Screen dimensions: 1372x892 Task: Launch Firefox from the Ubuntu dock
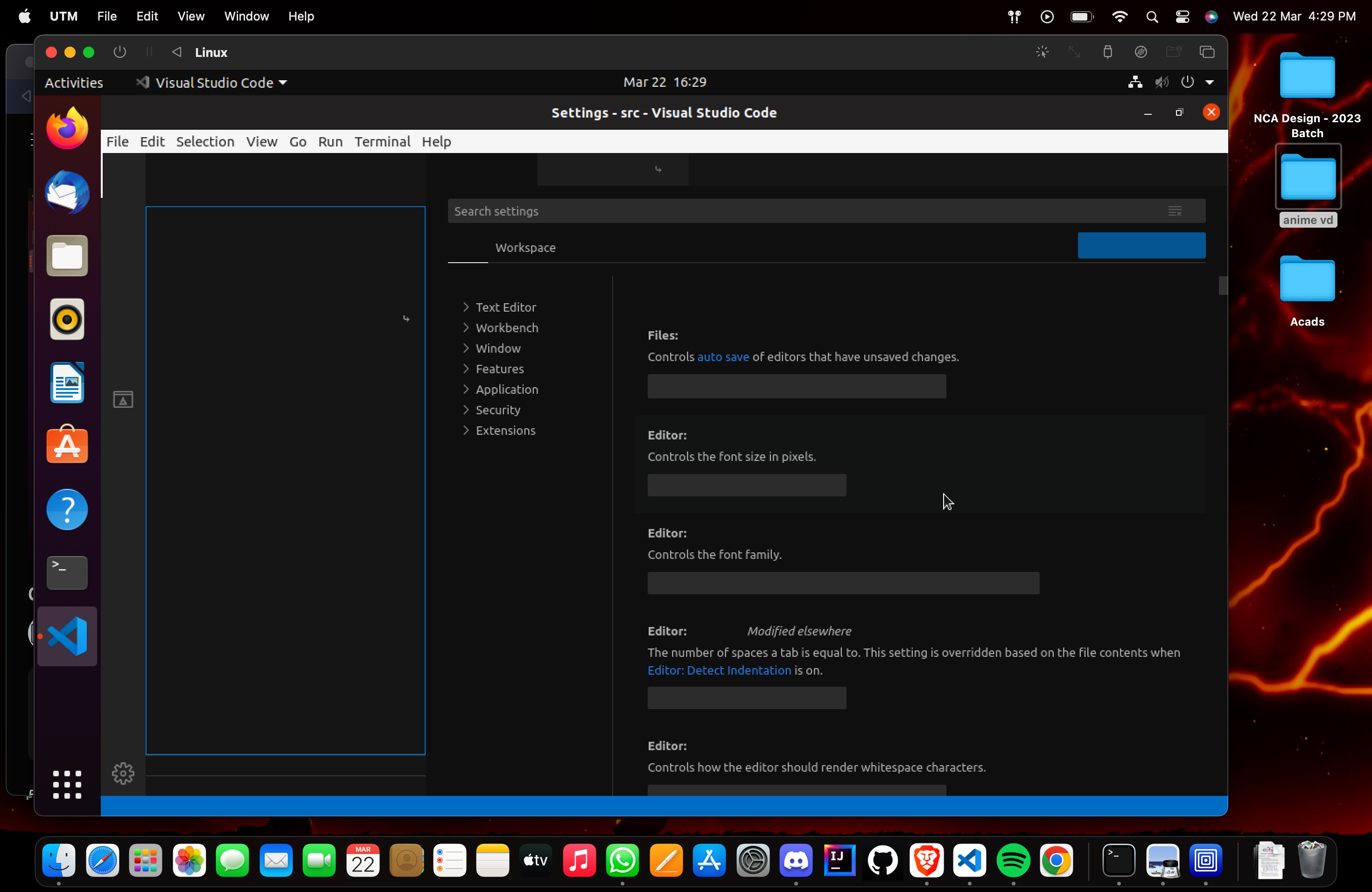pos(67,127)
